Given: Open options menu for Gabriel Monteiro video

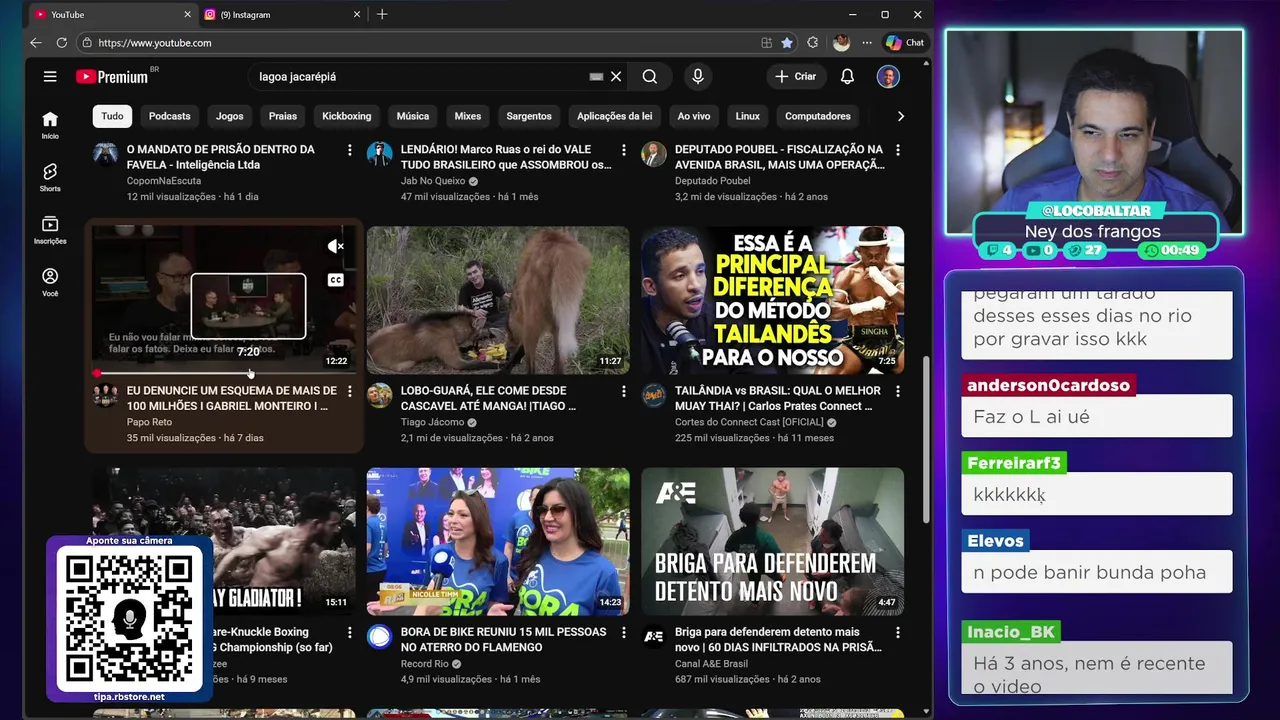Looking at the screenshot, I should [349, 391].
